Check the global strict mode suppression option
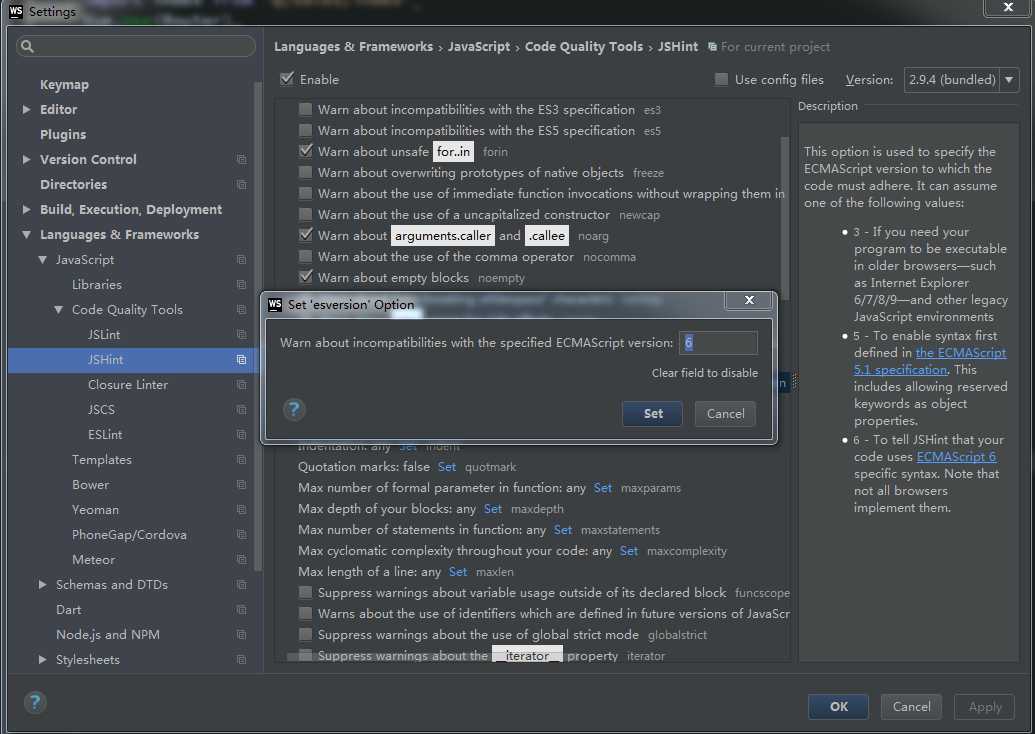This screenshot has width=1035, height=734. [305, 634]
